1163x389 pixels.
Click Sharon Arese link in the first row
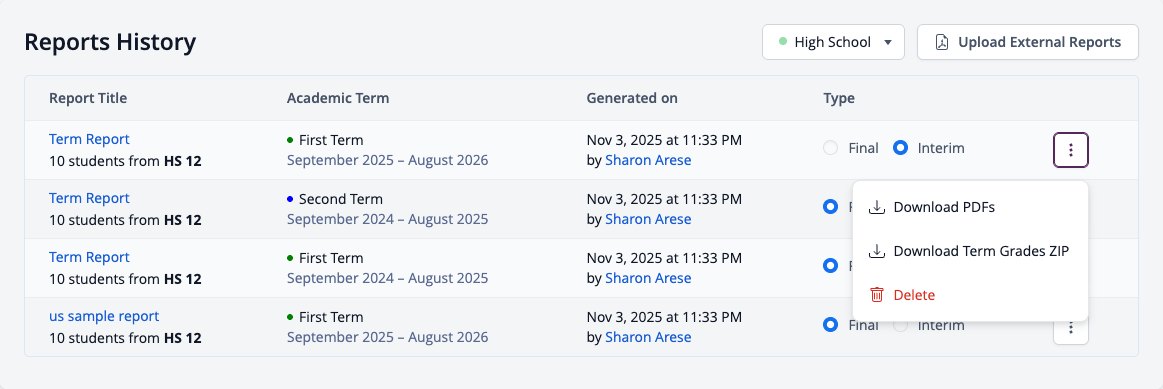click(x=648, y=160)
